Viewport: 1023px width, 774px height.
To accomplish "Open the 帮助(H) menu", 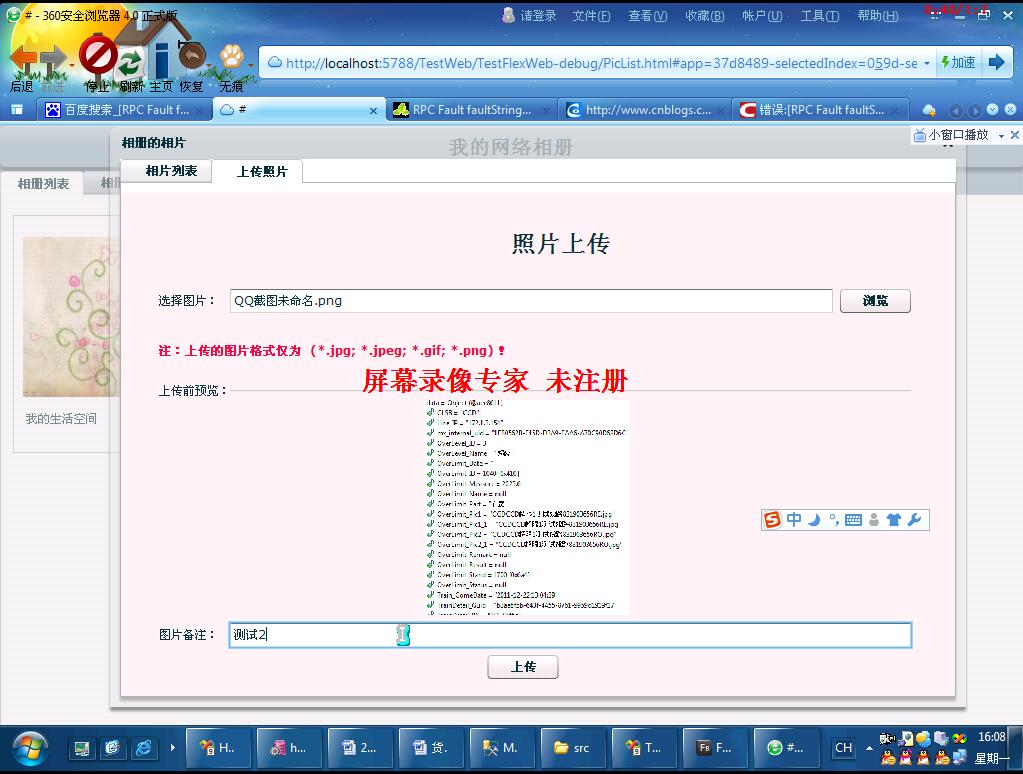I will (x=878, y=16).
